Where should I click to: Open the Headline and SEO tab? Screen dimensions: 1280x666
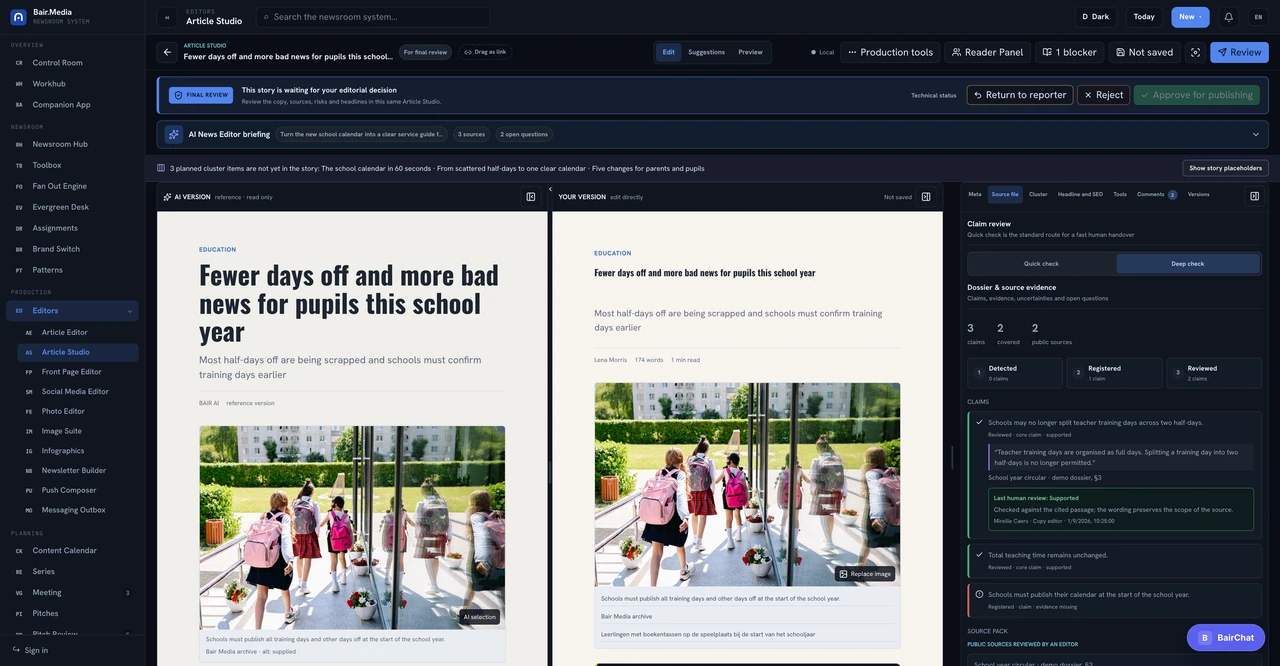[x=1080, y=194]
